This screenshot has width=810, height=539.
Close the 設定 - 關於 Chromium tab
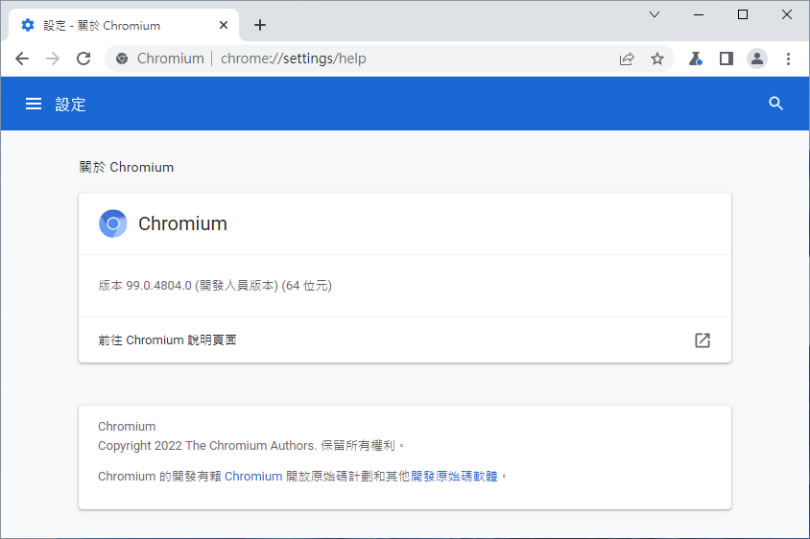223,25
